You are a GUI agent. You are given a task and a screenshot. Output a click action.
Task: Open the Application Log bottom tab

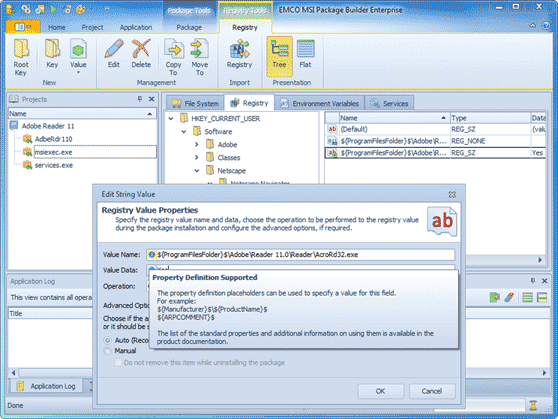[x=46, y=386]
